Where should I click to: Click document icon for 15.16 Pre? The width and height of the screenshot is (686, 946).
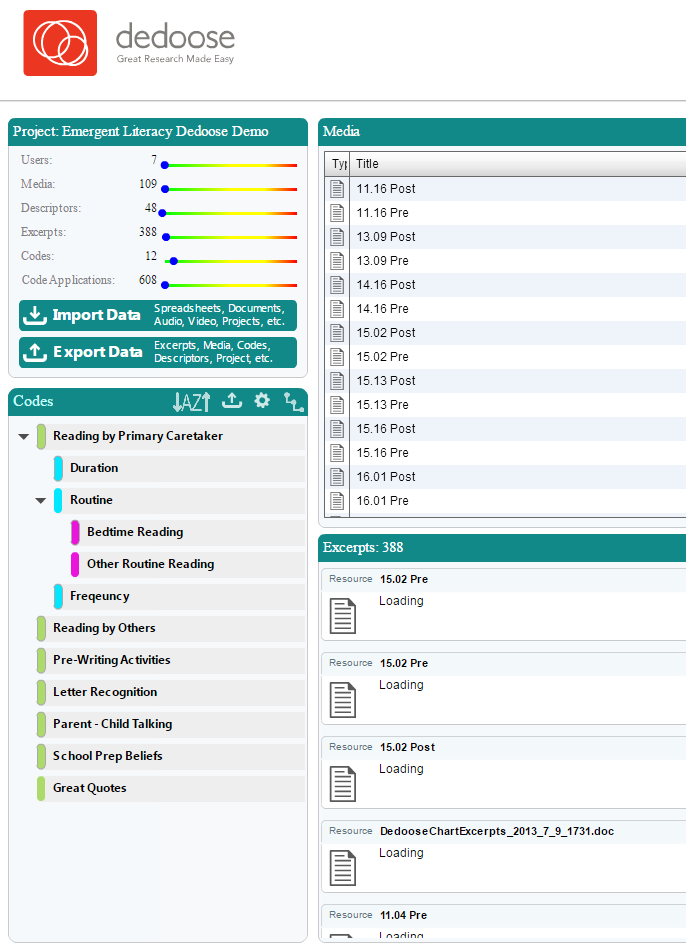(337, 453)
